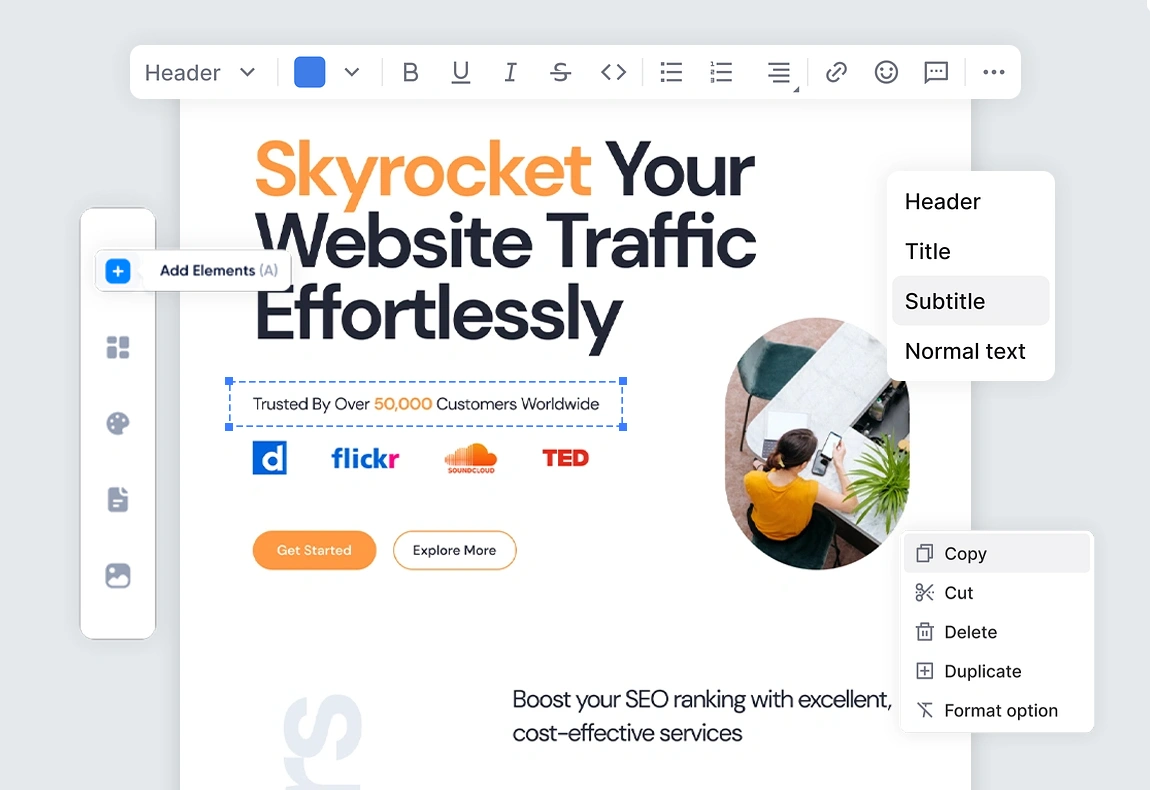Toggle underline formatting
This screenshot has width=1150, height=790.
tap(461, 71)
